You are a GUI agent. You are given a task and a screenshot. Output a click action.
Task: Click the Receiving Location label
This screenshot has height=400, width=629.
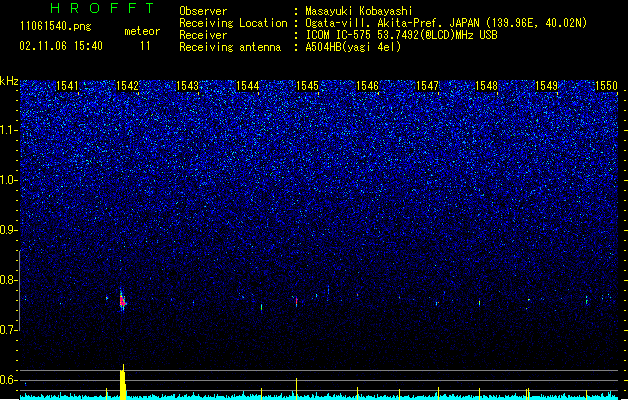233,23
